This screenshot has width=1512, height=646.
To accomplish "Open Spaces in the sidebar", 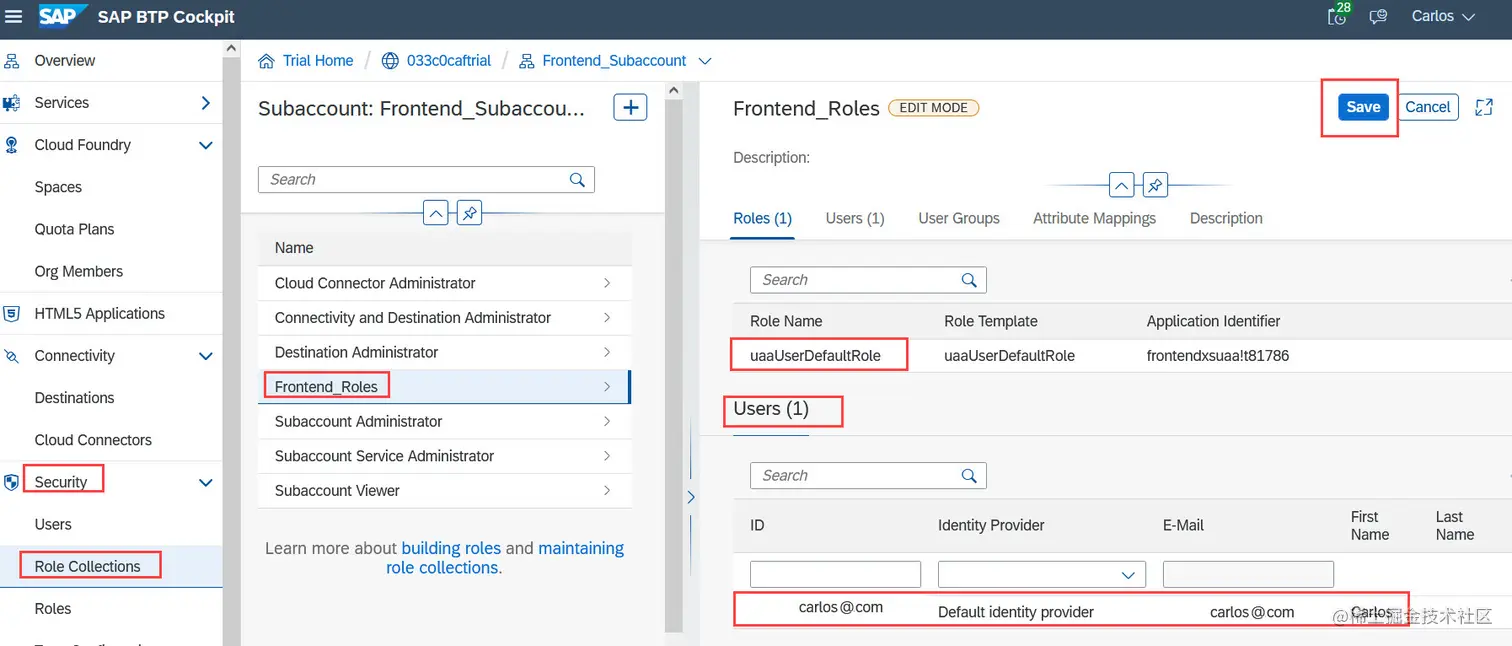I will [58, 187].
